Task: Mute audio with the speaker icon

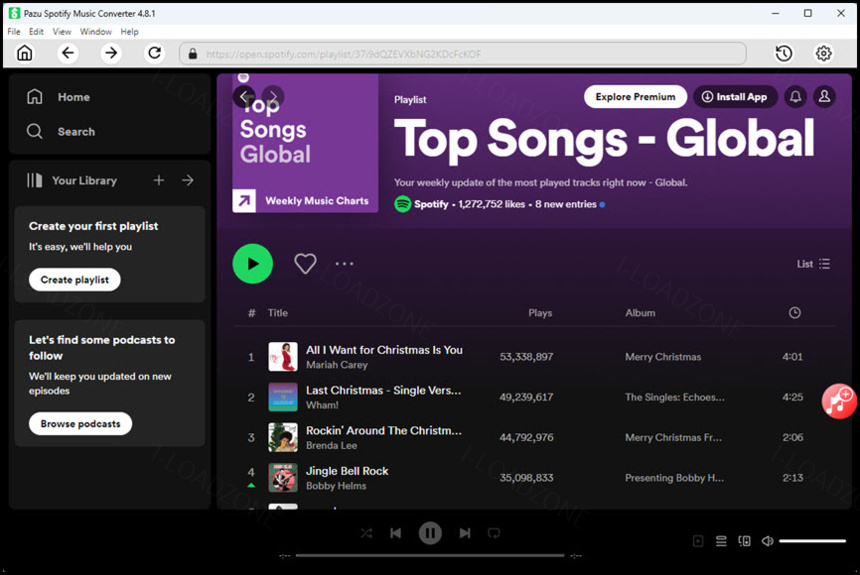Action: [767, 541]
